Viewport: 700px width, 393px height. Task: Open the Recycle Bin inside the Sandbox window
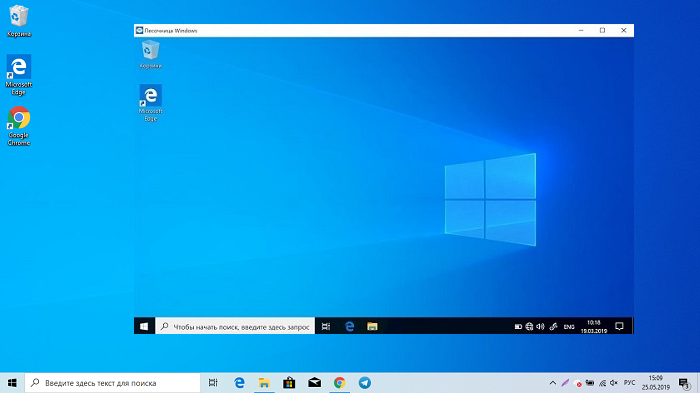point(150,54)
